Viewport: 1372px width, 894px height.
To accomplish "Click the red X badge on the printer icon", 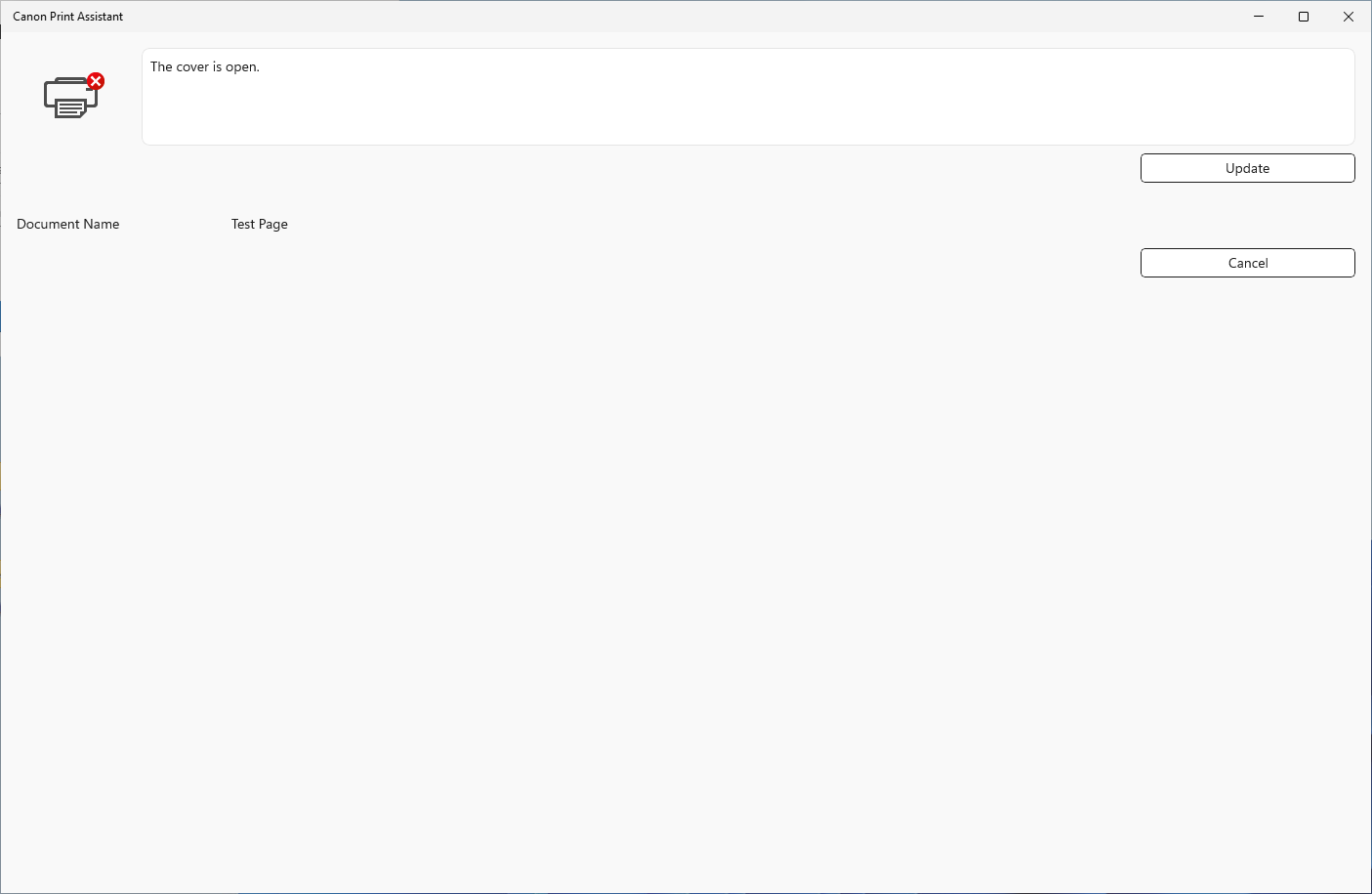I will click(95, 82).
